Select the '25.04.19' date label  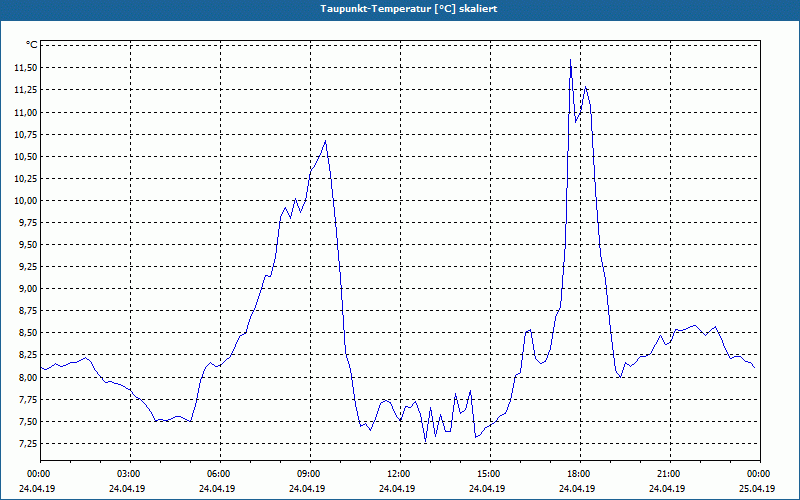point(757,488)
